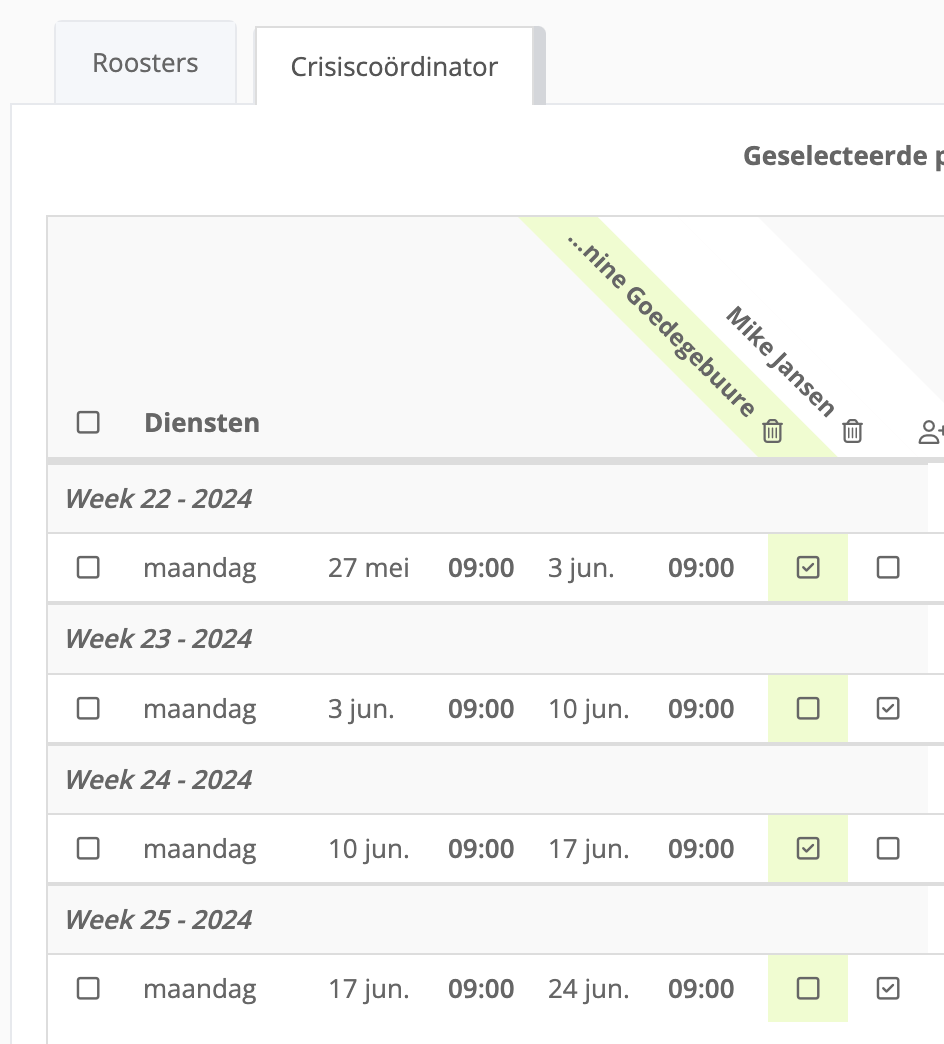
Task: Open the Crisiscoördinator tab
Action: click(394, 67)
